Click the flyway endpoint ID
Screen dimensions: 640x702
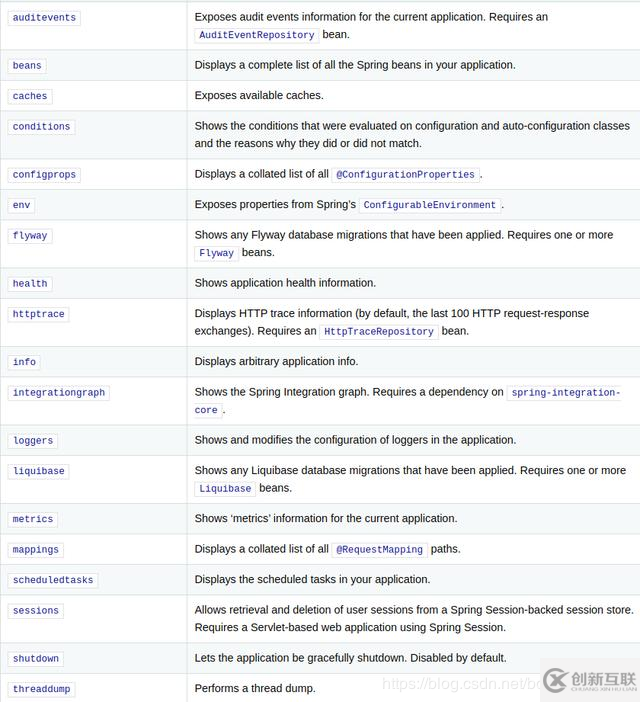point(30,235)
